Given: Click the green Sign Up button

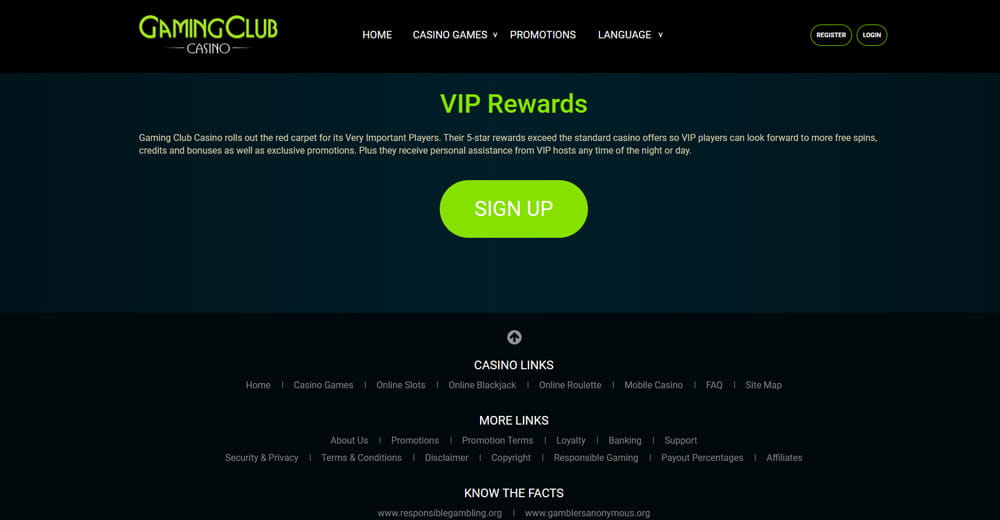Looking at the screenshot, I should [513, 209].
